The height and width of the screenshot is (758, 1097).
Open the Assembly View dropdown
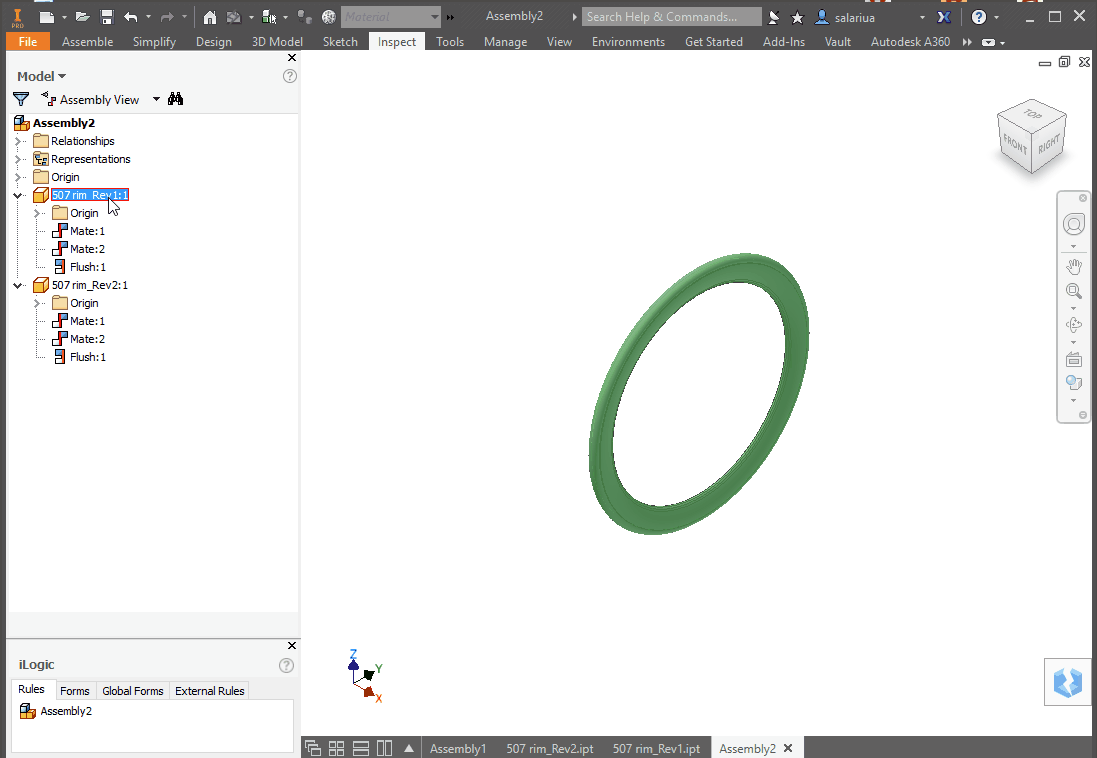[x=156, y=99]
